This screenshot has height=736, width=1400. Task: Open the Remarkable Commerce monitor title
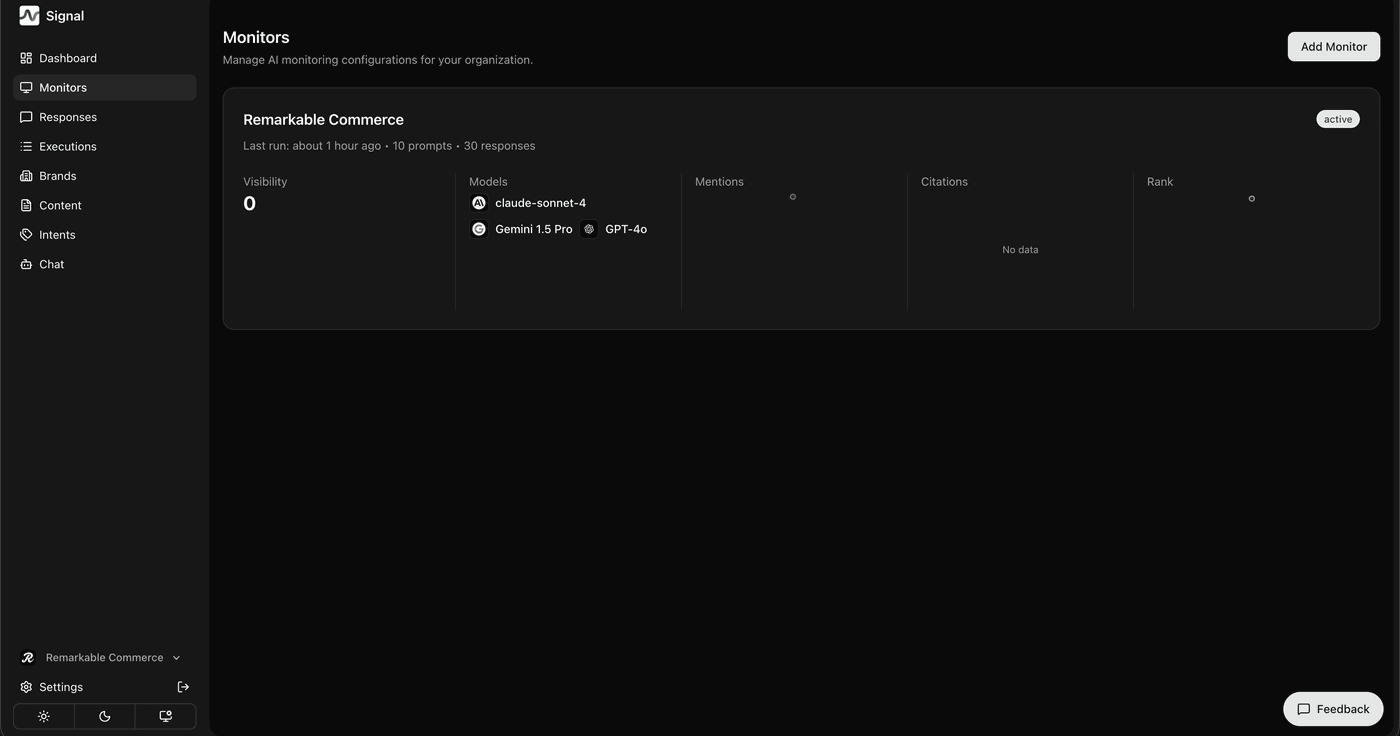[323, 120]
